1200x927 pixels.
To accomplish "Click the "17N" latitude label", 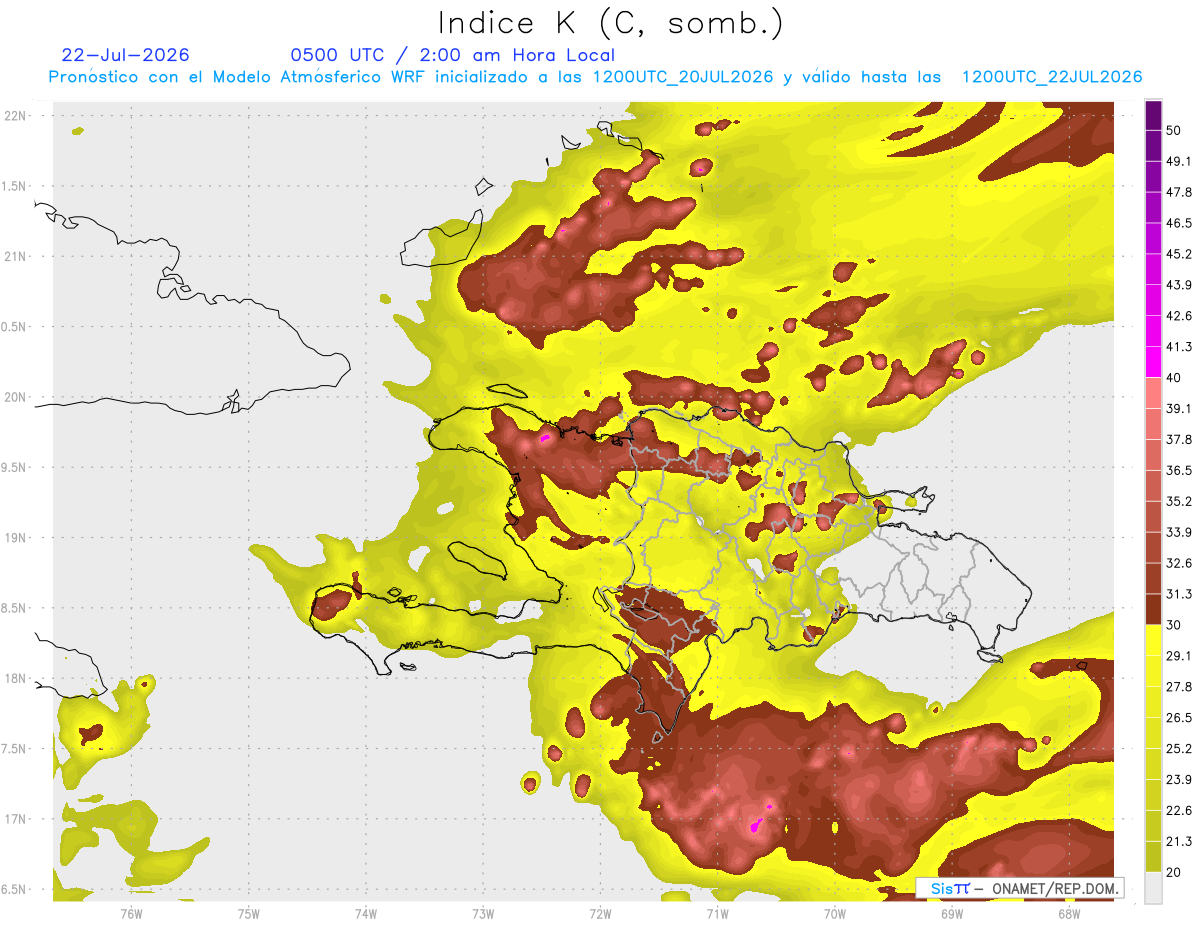I will click(14, 819).
